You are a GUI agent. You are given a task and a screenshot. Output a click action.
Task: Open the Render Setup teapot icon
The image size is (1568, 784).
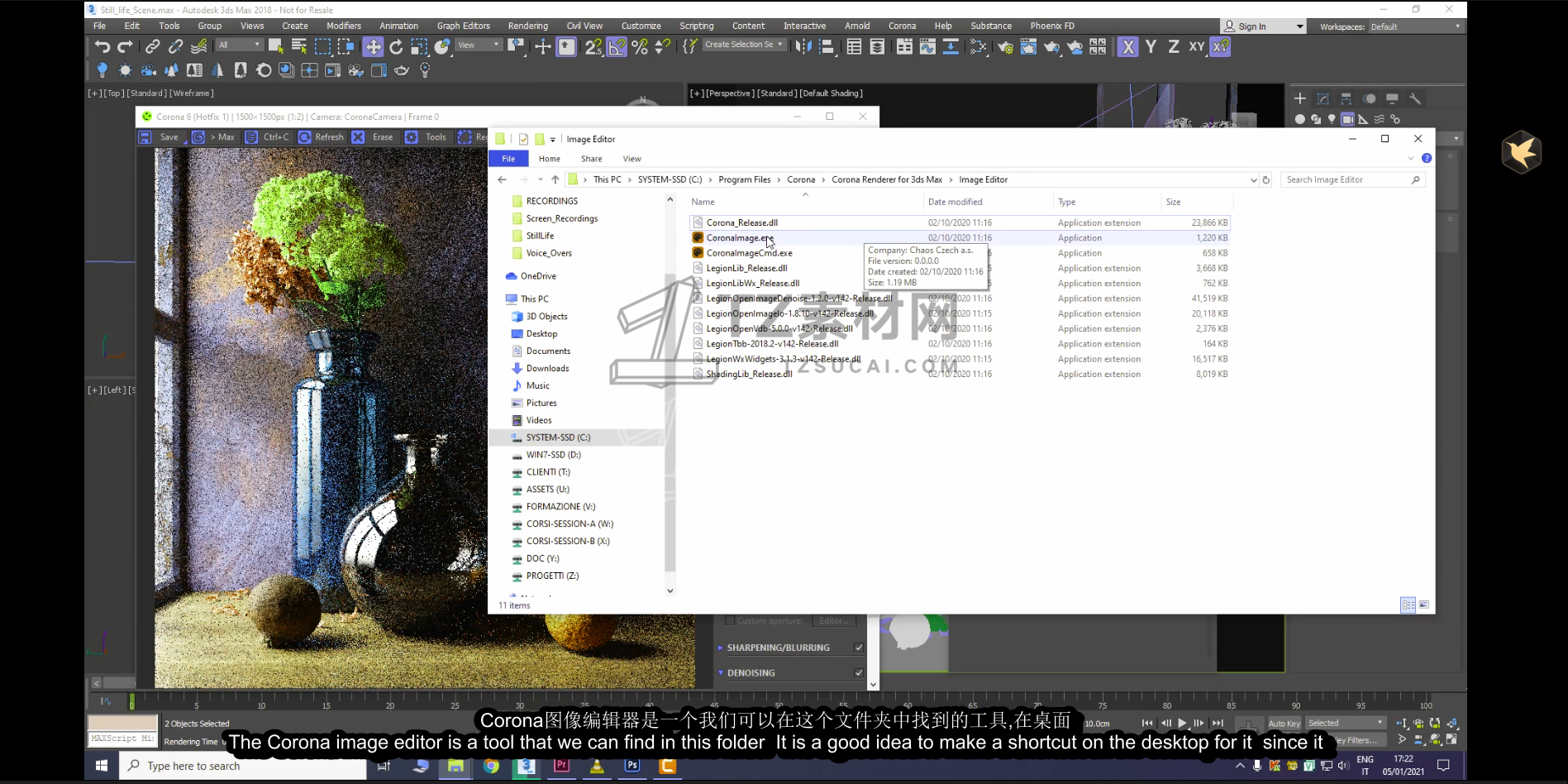click(1005, 47)
